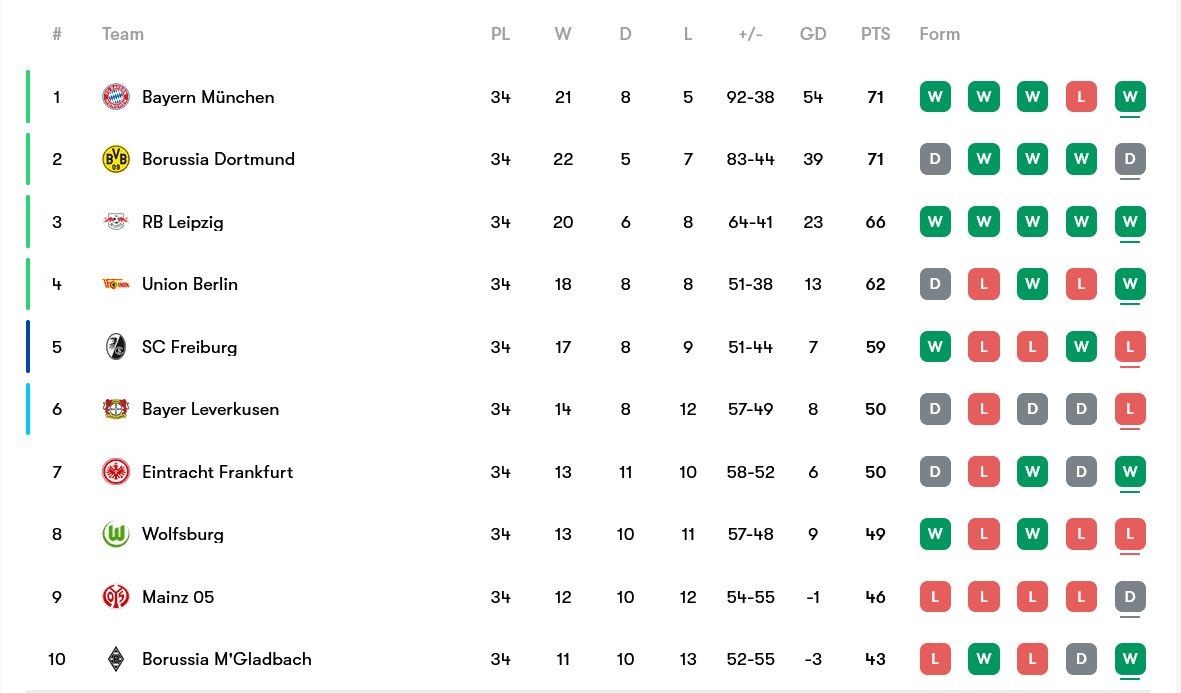Click the Eintracht Frankfurt eagle logo
The width and height of the screenshot is (1181, 693).
(116, 472)
